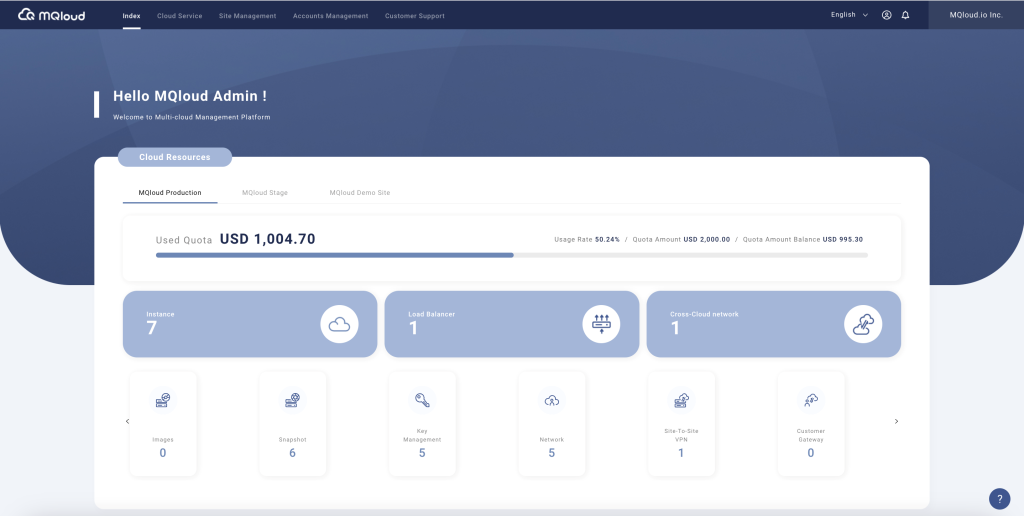This screenshot has width=1024, height=516.
Task: Switch to the MQloud Stage tab
Action: pyautogui.click(x=265, y=192)
